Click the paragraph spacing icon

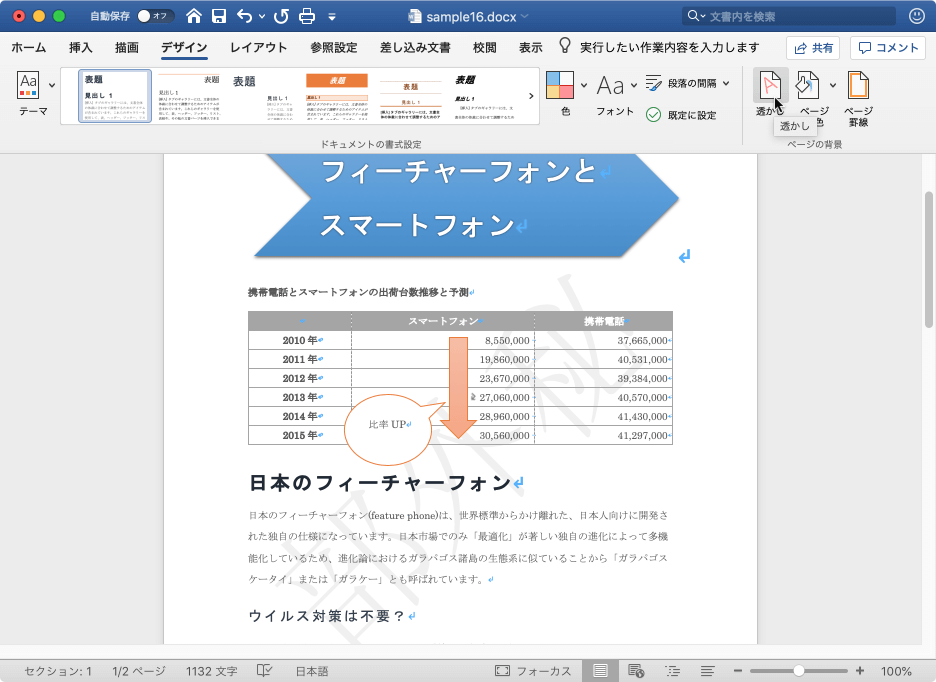(654, 83)
